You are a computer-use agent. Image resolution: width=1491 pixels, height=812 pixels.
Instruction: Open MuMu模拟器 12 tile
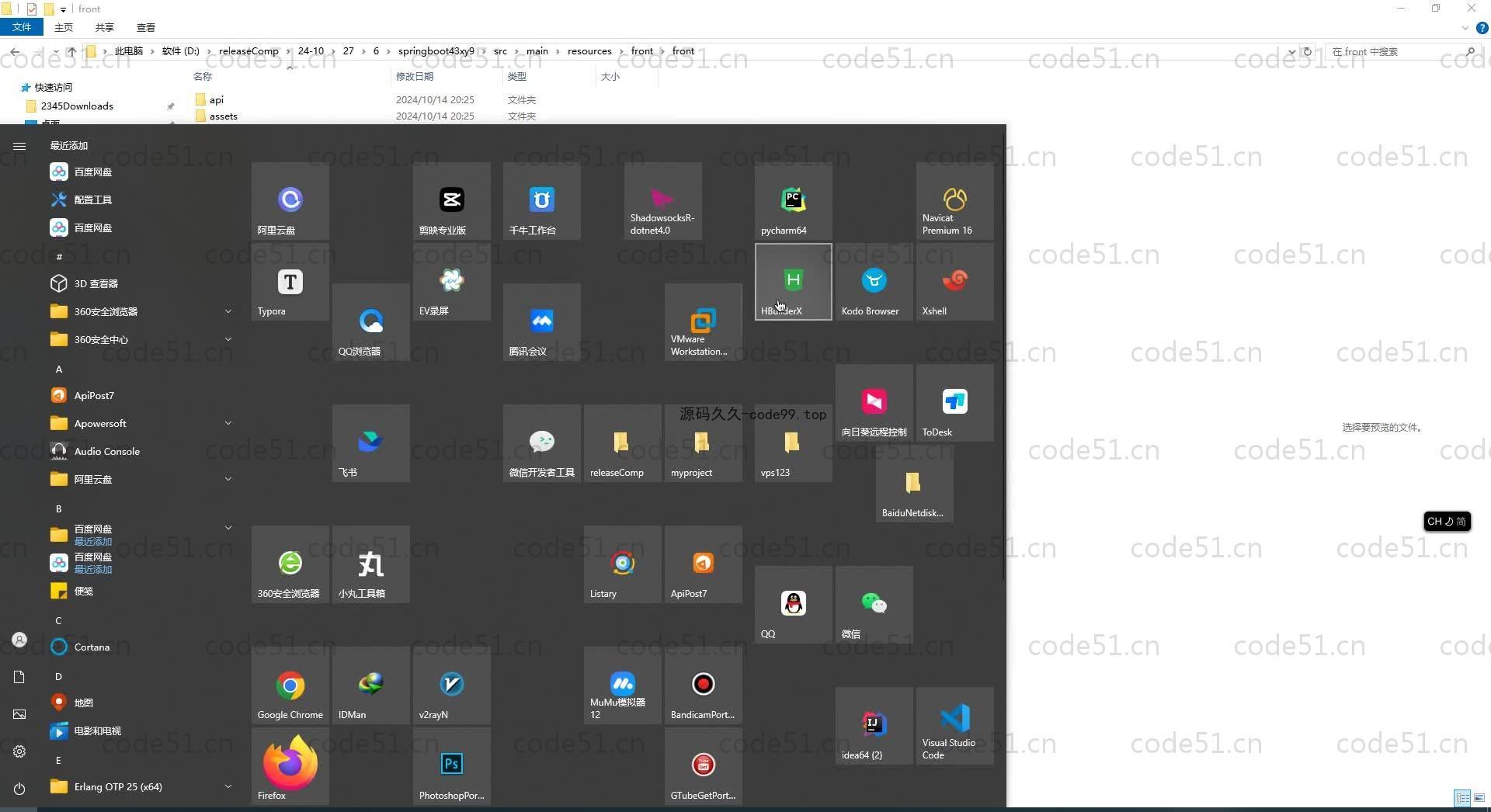[x=622, y=685]
